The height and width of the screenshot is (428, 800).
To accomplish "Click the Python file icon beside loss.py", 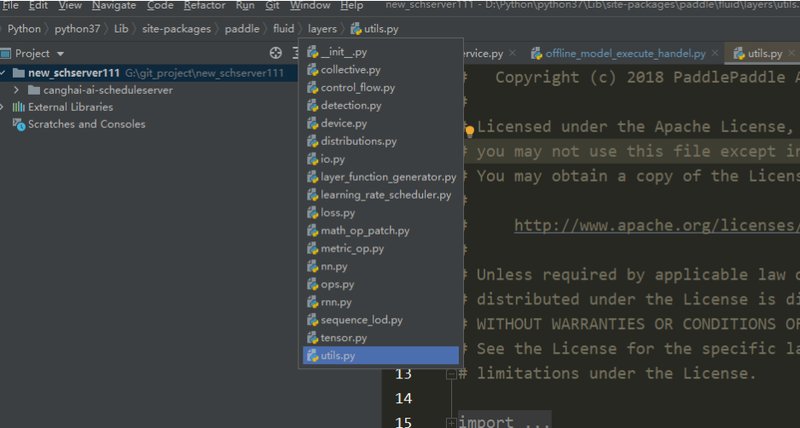I will 313,213.
